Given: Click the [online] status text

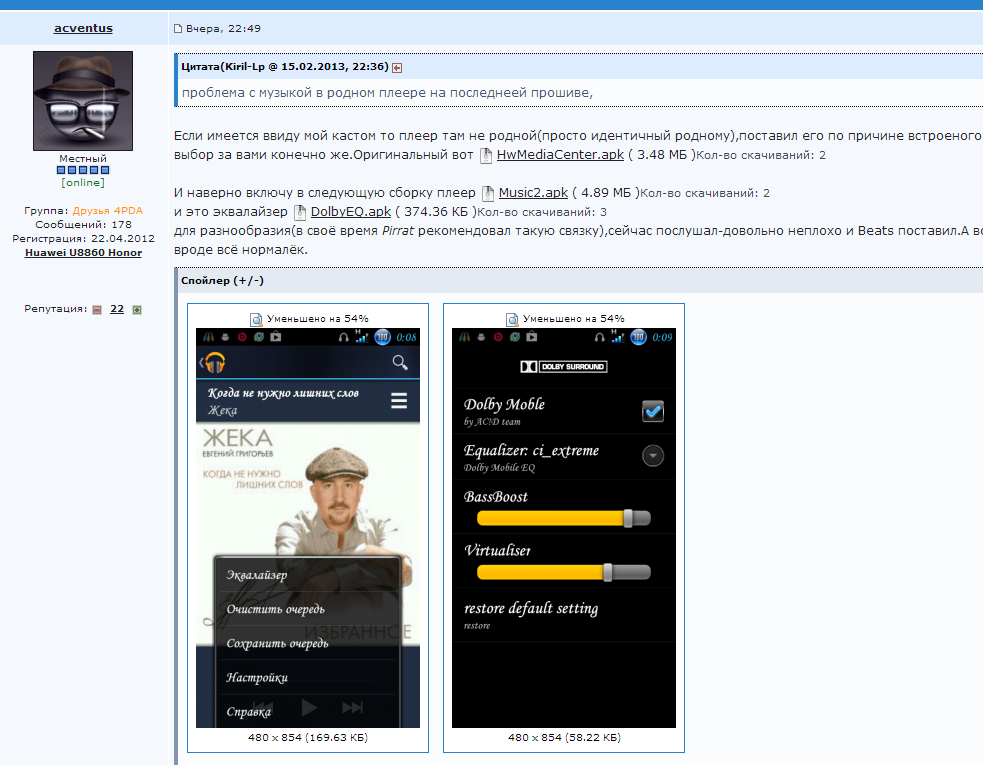Looking at the screenshot, I should (x=83, y=182).
